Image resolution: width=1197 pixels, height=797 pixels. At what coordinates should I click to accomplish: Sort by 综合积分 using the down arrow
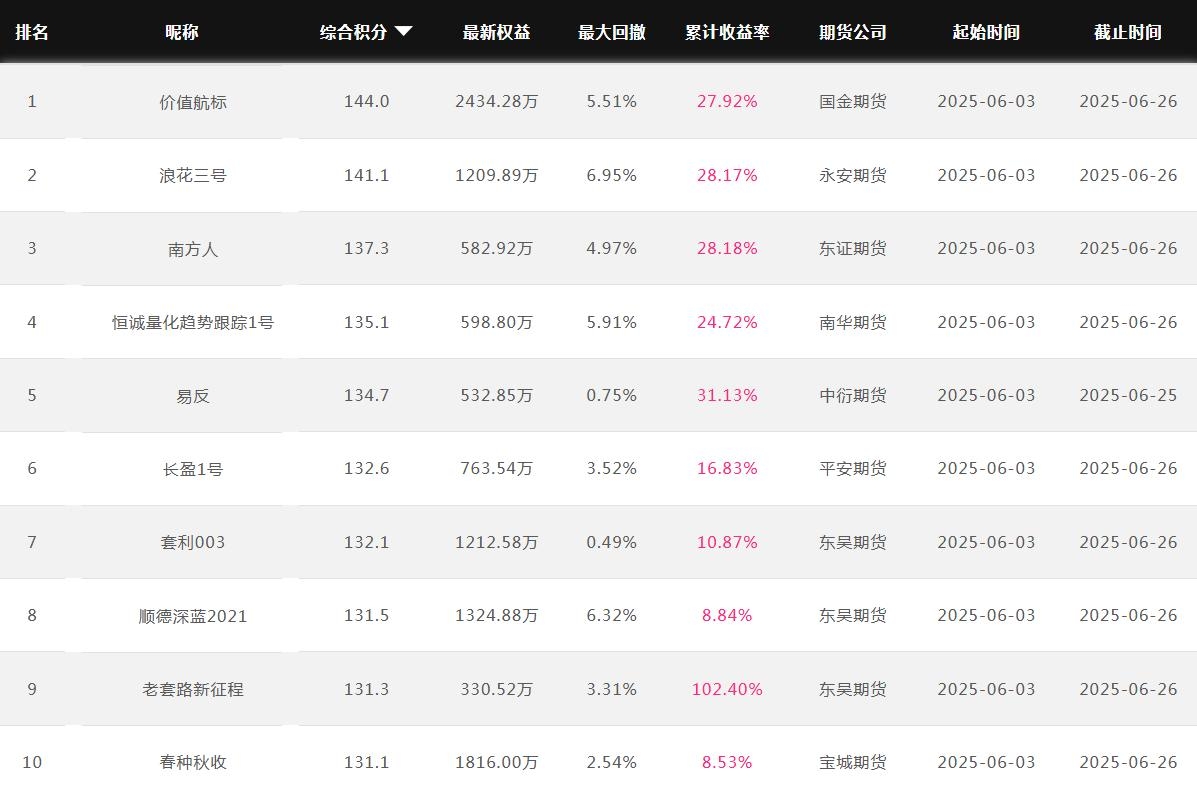pyautogui.click(x=404, y=31)
